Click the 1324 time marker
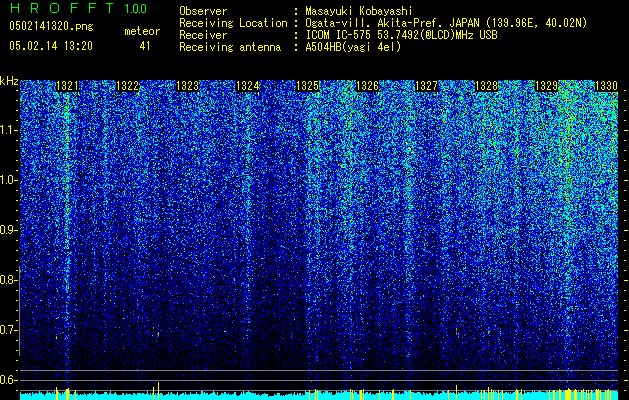The image size is (629, 400). (x=248, y=86)
